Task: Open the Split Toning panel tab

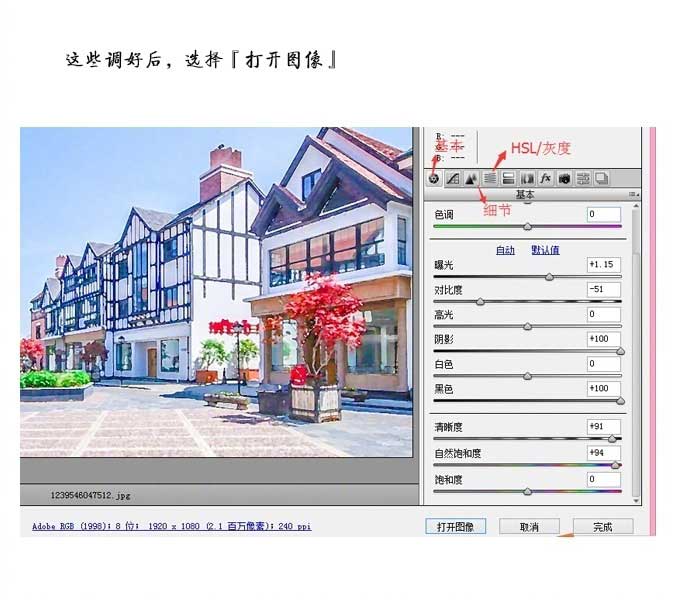Action: click(x=508, y=178)
